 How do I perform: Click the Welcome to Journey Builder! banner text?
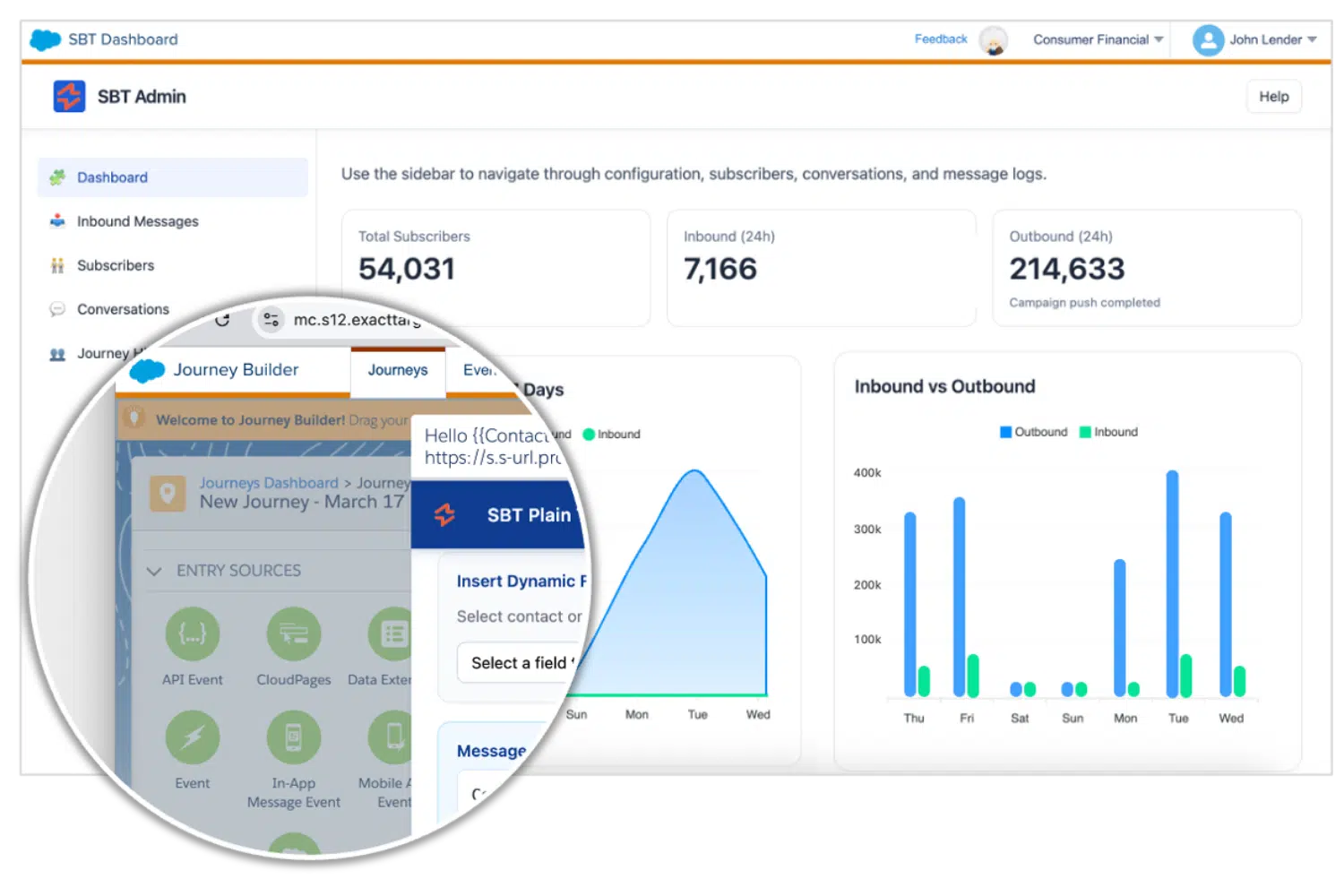click(250, 419)
